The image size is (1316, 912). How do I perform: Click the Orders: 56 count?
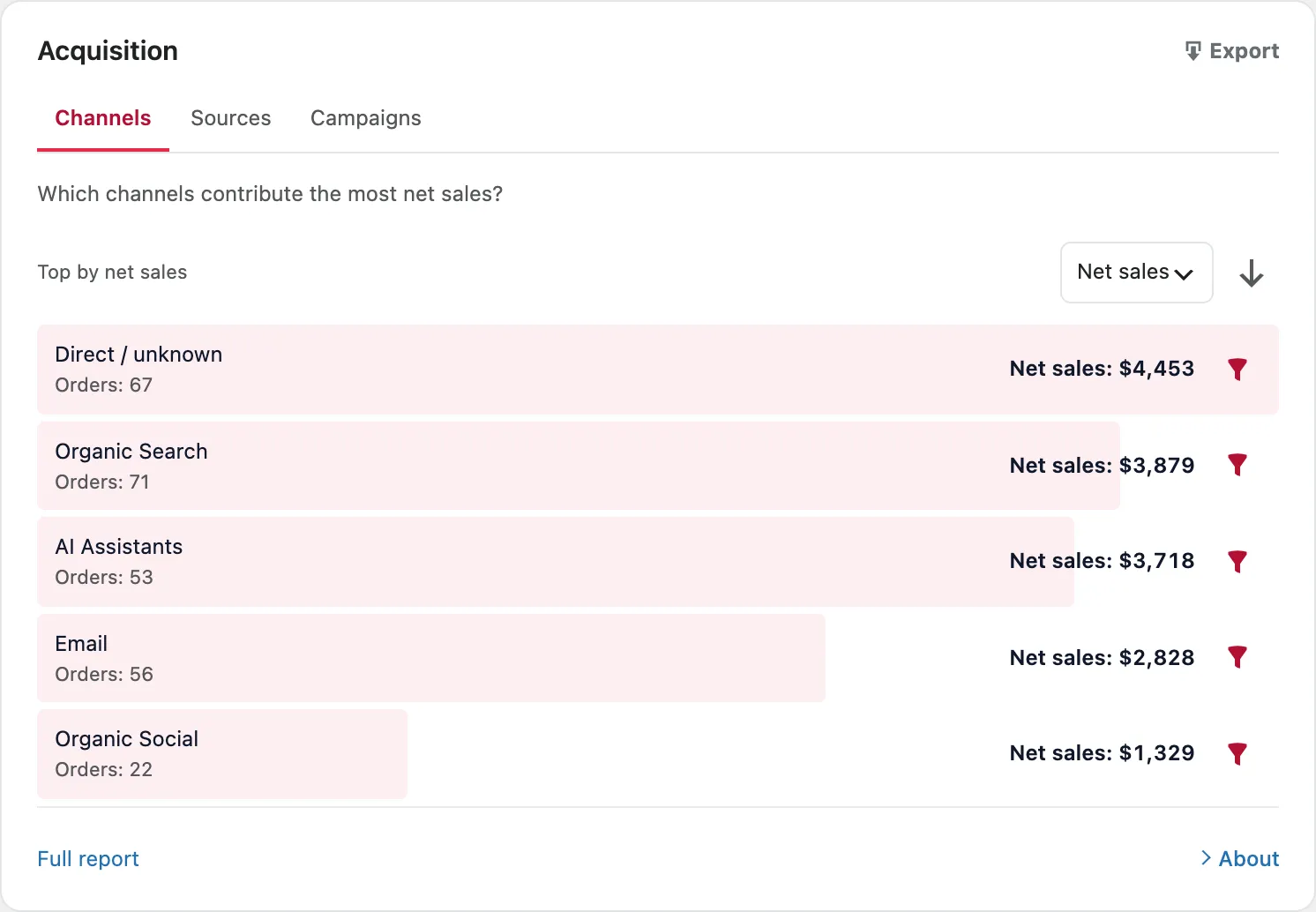(104, 674)
